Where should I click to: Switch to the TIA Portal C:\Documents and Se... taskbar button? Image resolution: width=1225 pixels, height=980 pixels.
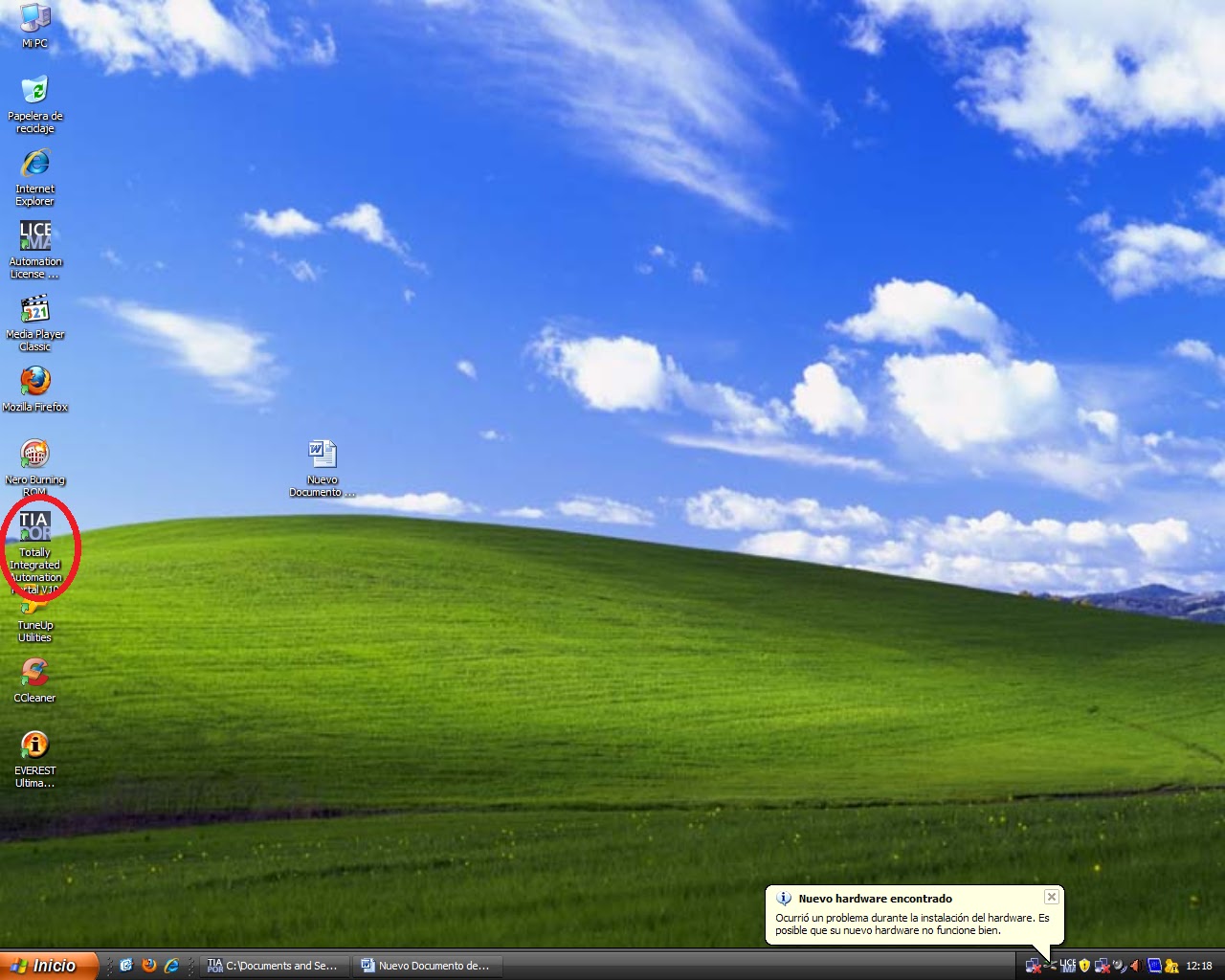[274, 966]
